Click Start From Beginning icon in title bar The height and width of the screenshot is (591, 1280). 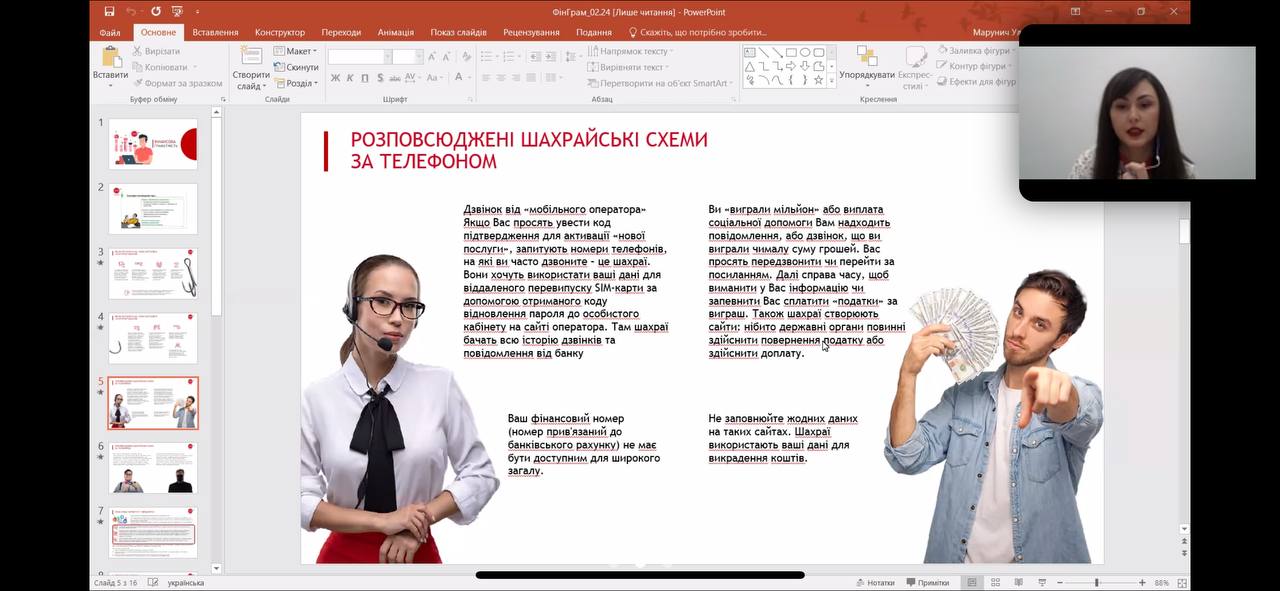177,12
